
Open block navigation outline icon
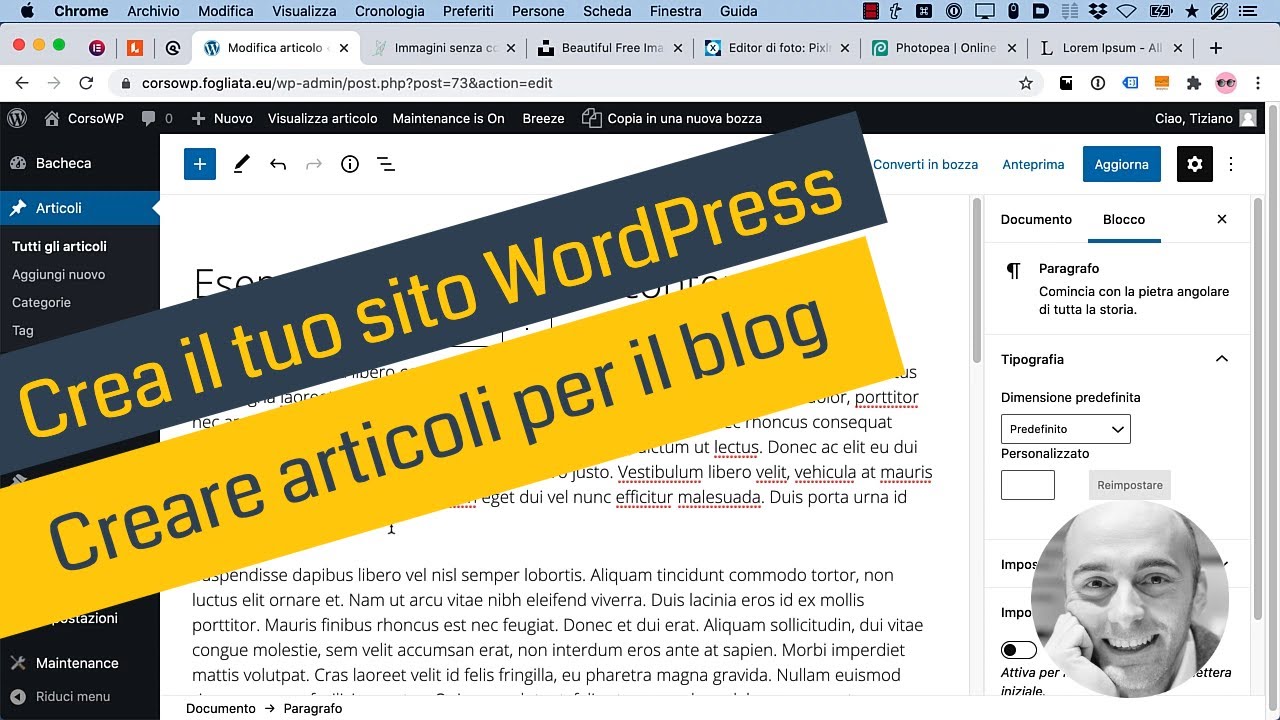point(386,164)
